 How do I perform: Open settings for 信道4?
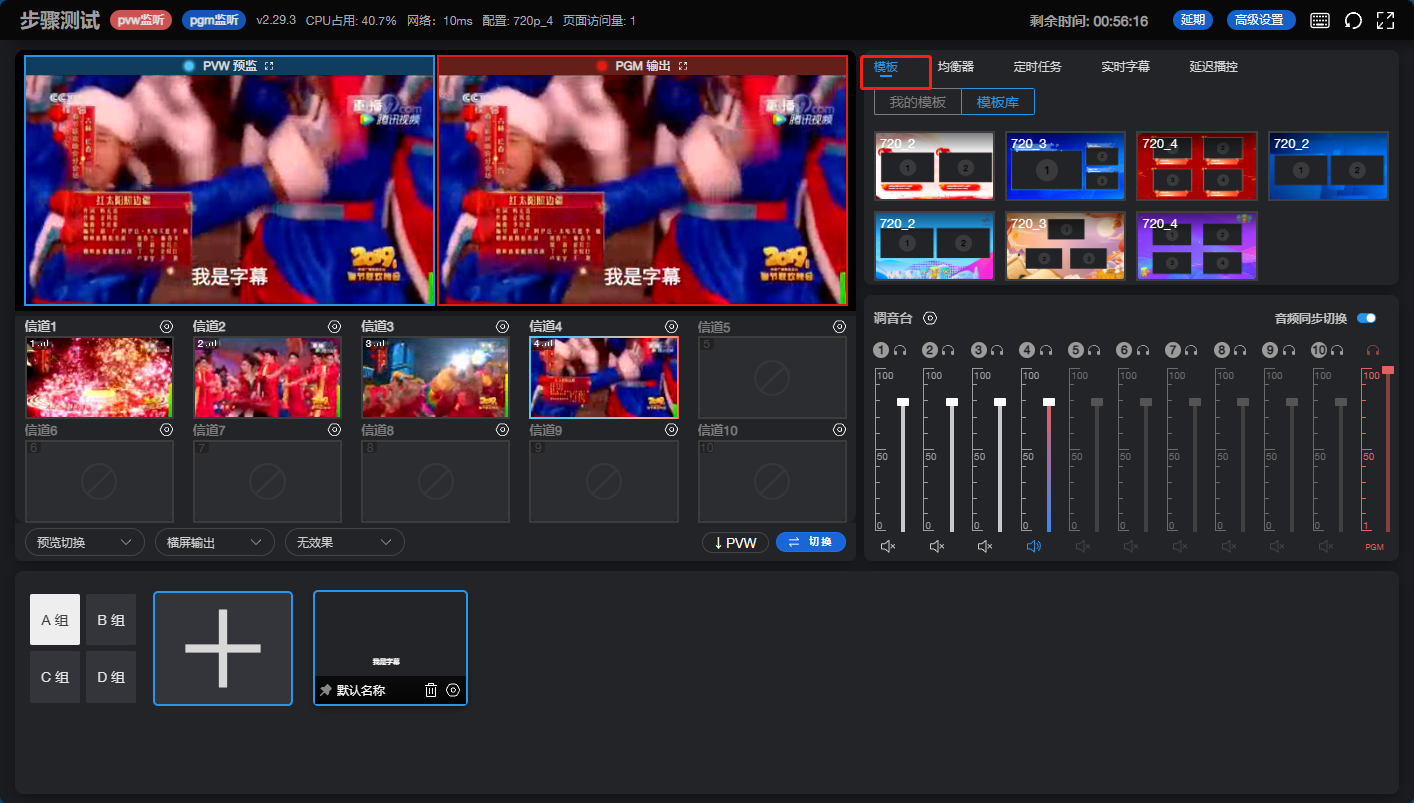point(671,326)
